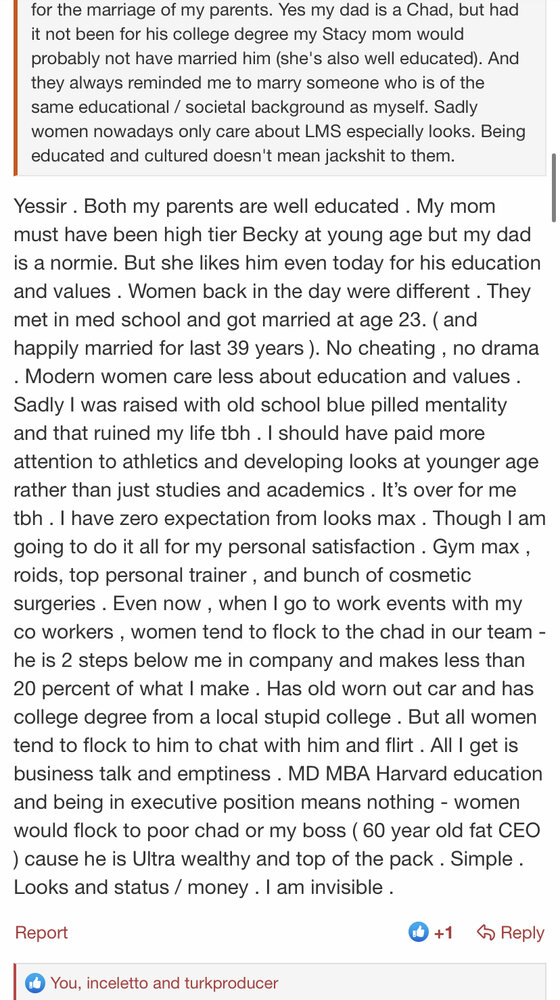Click the blue thumbs-up like icon
The height and width of the screenshot is (1000, 560).
[418, 932]
